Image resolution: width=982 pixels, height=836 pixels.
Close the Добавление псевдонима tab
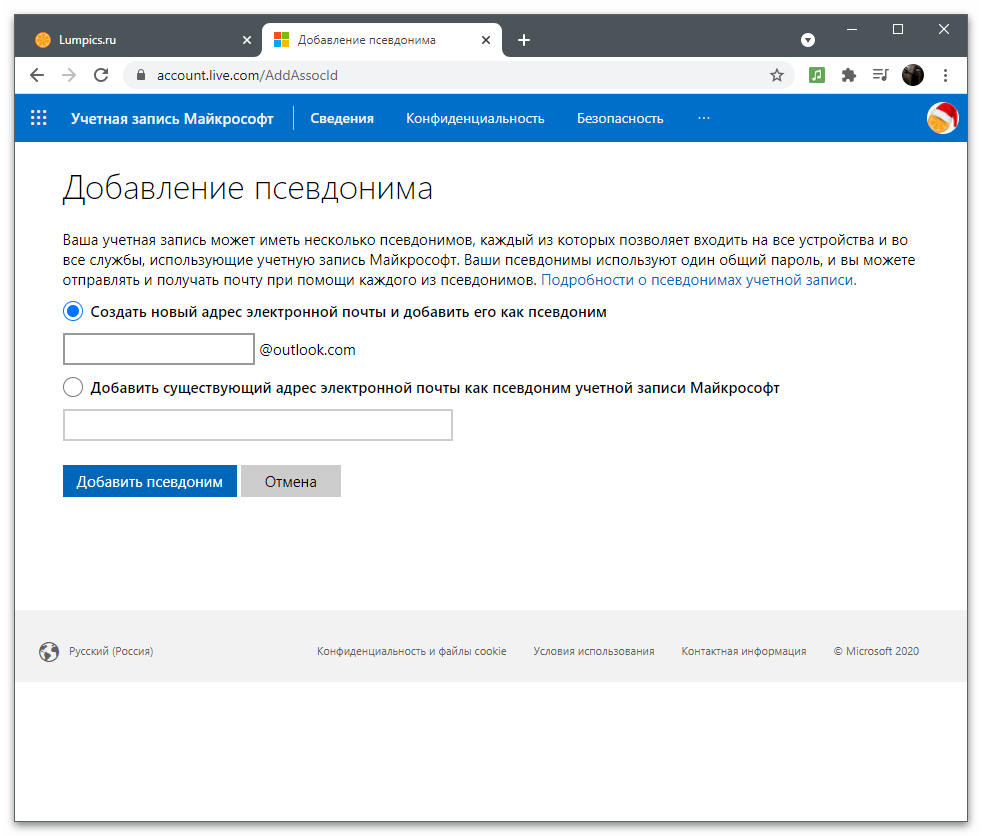tap(486, 40)
